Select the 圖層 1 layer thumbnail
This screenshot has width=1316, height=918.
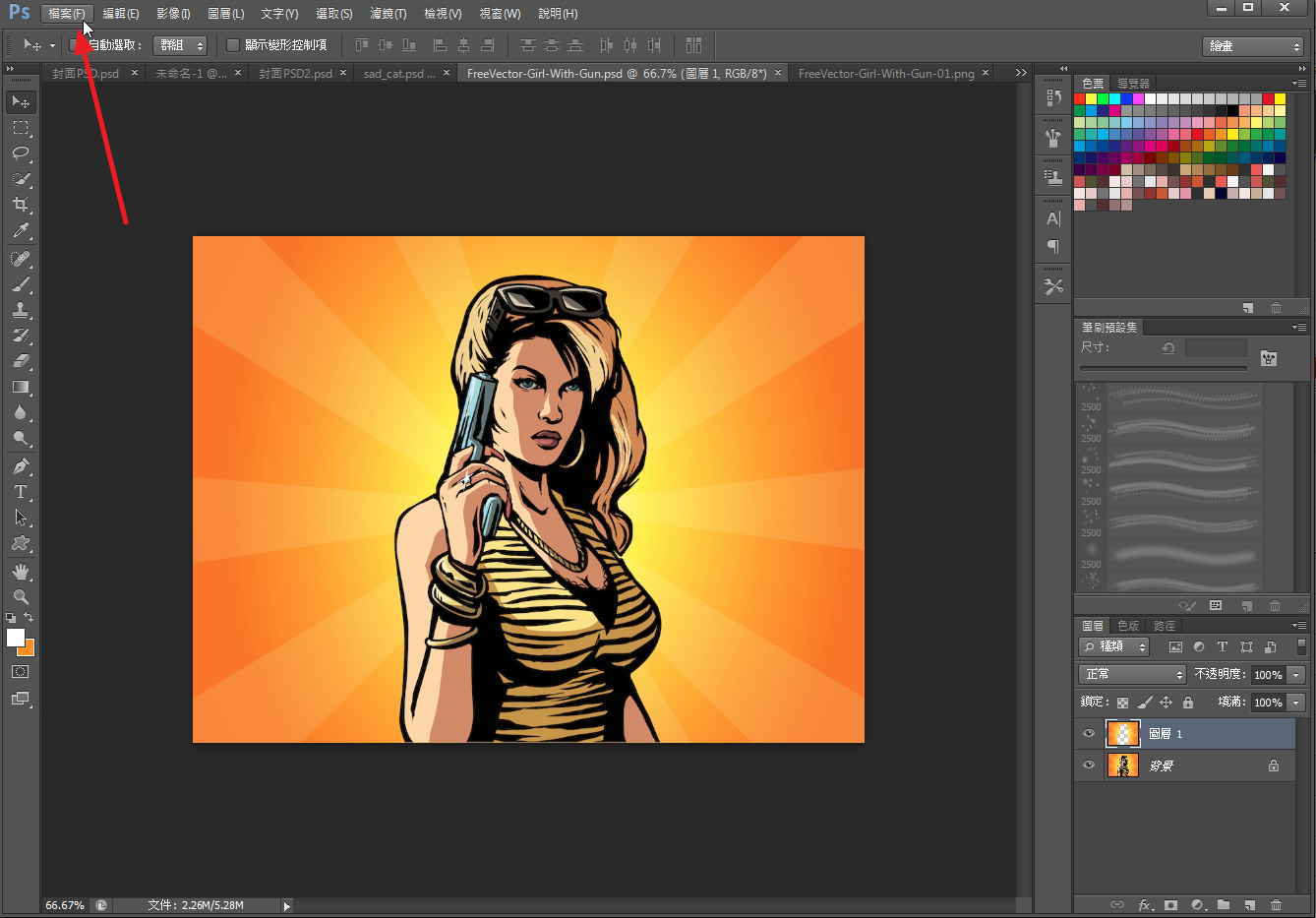click(1122, 734)
